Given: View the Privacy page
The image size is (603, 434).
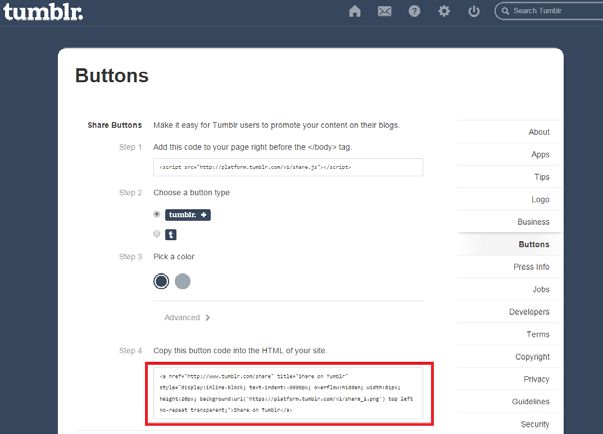Looking at the screenshot, I should coord(536,379).
